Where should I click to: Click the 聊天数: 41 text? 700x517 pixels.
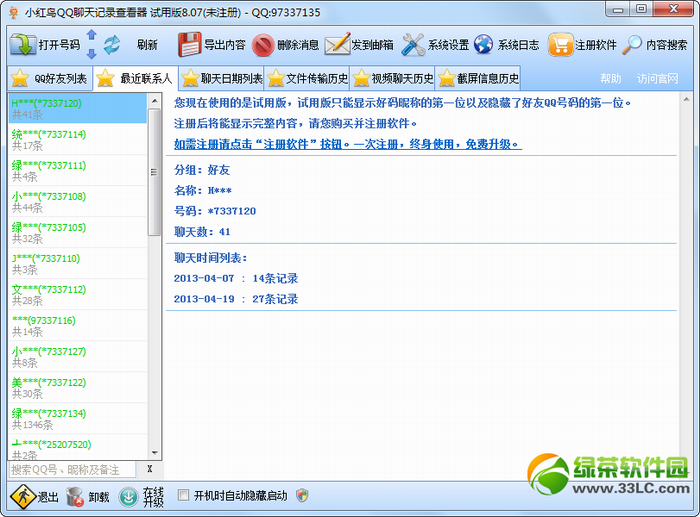click(x=202, y=232)
